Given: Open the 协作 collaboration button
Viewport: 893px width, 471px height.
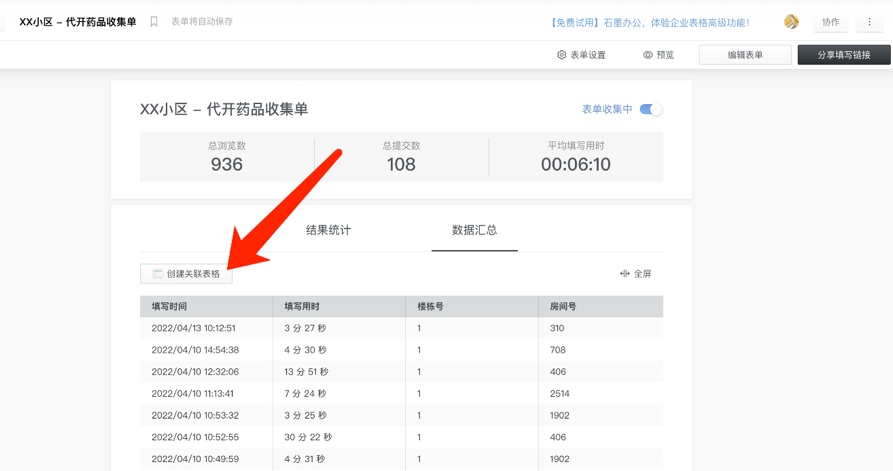Looking at the screenshot, I should pos(830,22).
